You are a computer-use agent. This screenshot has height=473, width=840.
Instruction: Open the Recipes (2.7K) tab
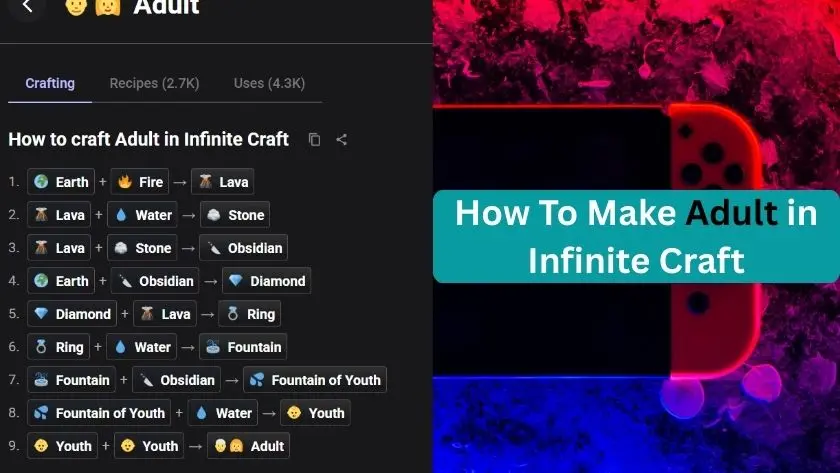click(154, 84)
